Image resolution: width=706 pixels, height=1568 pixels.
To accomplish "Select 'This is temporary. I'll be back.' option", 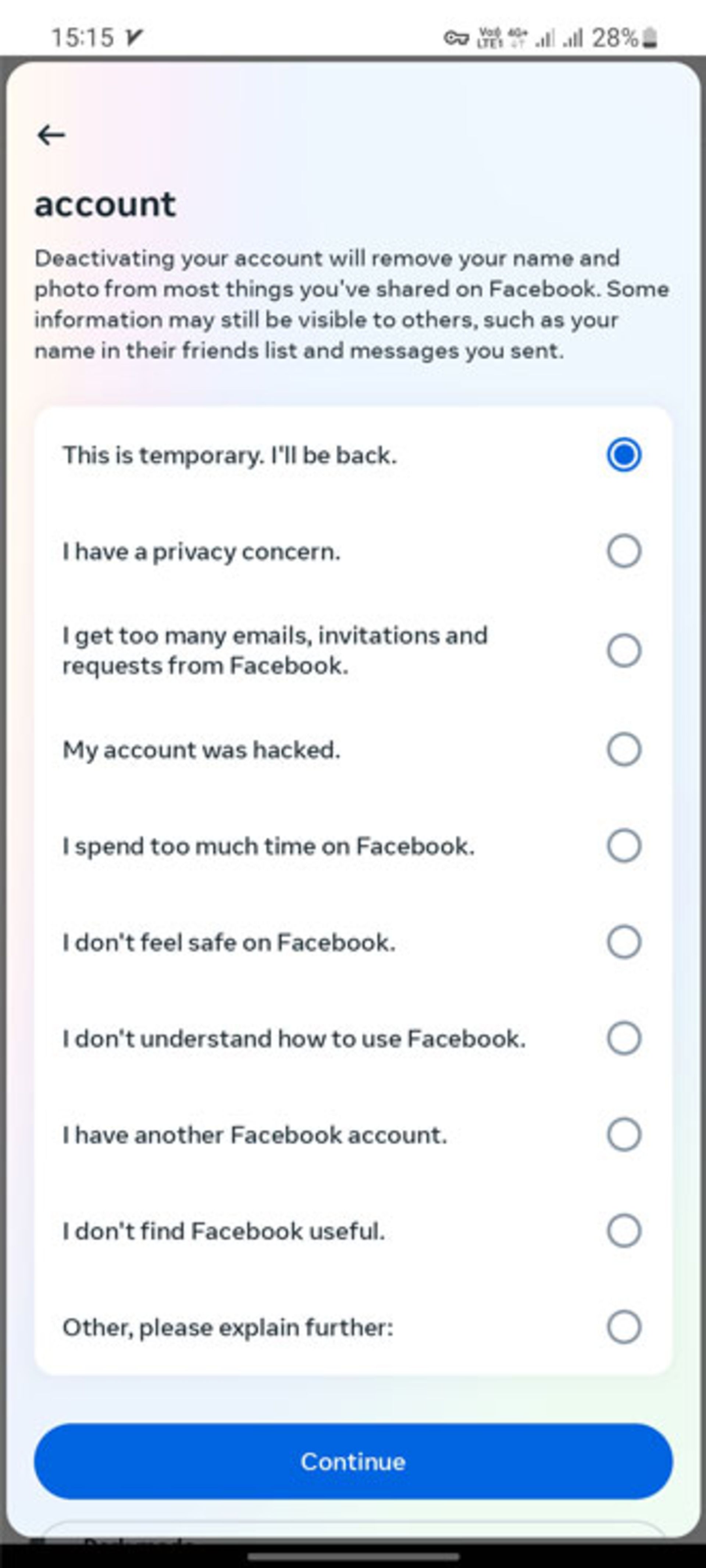I will point(623,455).
